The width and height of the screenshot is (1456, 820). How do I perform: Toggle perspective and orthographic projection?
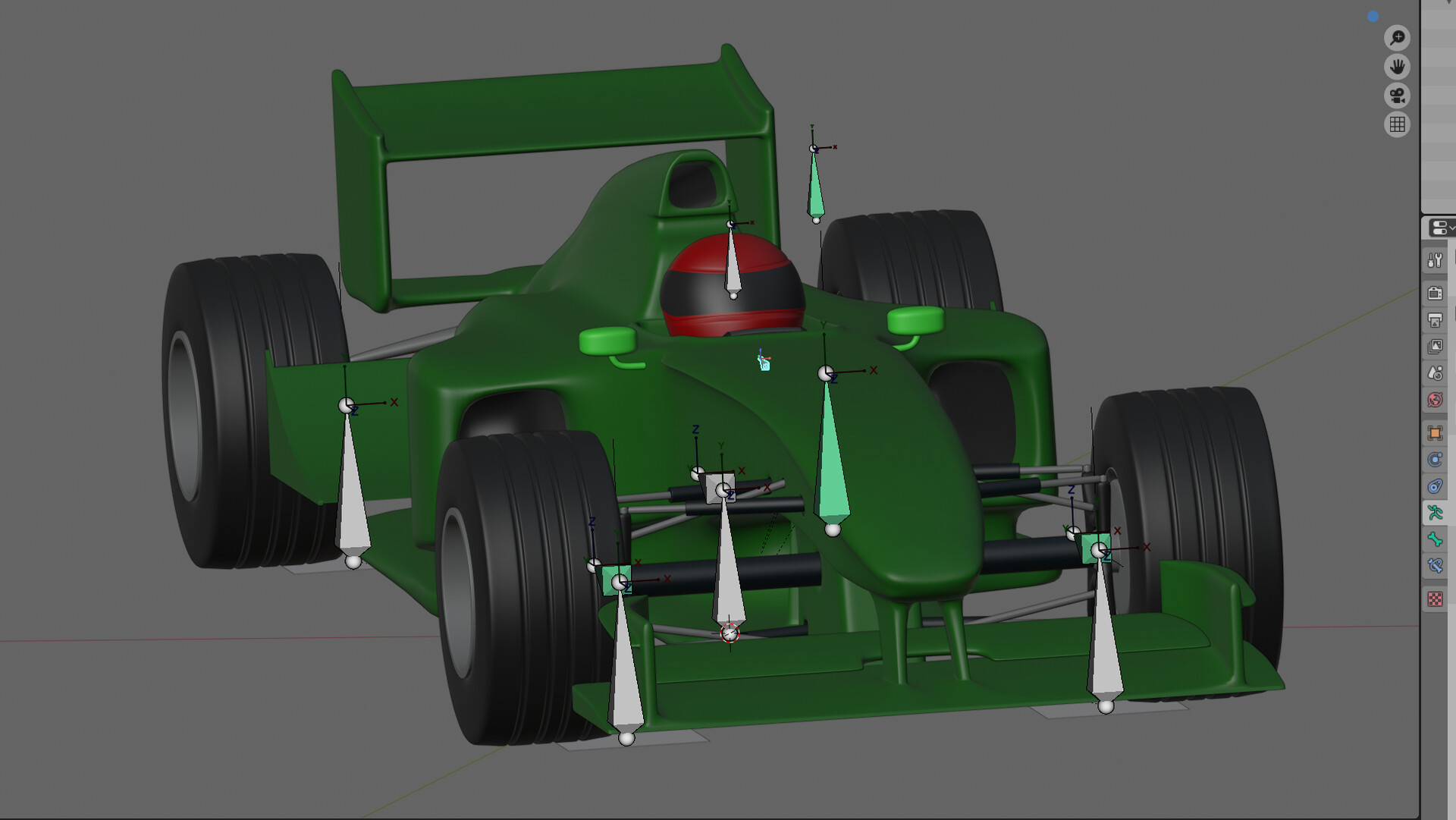1397,124
